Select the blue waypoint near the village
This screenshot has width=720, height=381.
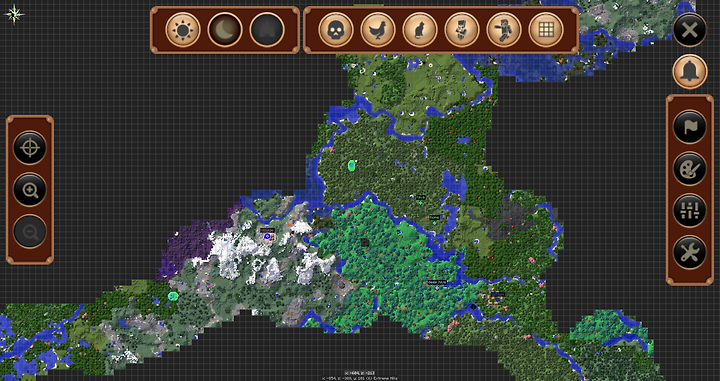coord(498,300)
